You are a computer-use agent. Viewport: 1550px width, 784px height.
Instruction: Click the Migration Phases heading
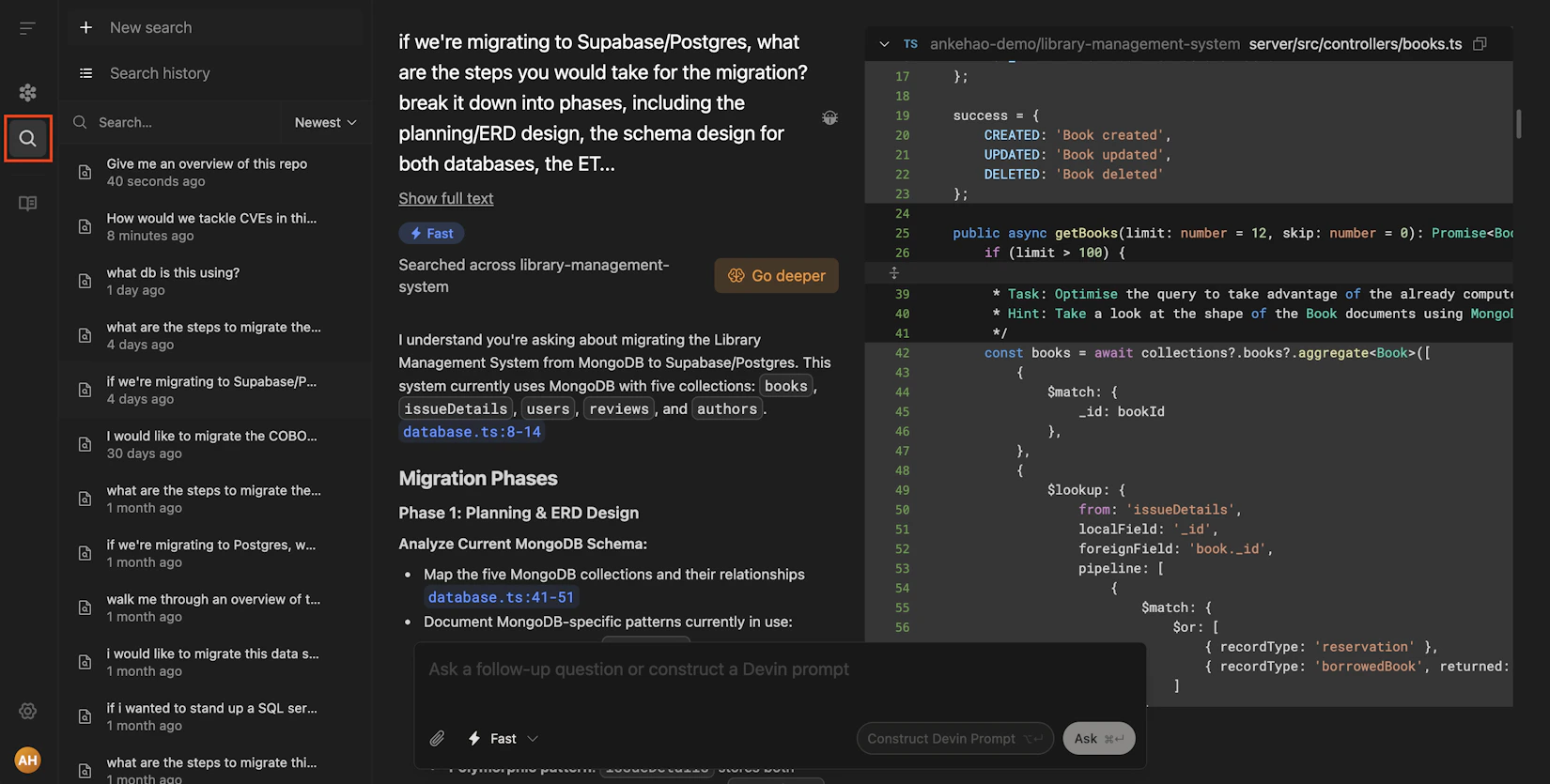(477, 479)
